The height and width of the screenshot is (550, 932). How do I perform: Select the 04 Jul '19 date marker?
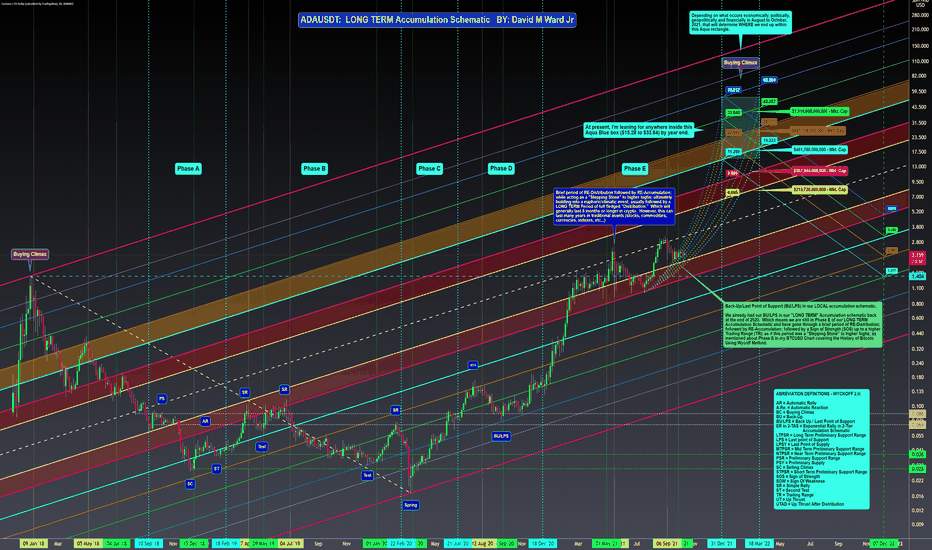point(289,543)
